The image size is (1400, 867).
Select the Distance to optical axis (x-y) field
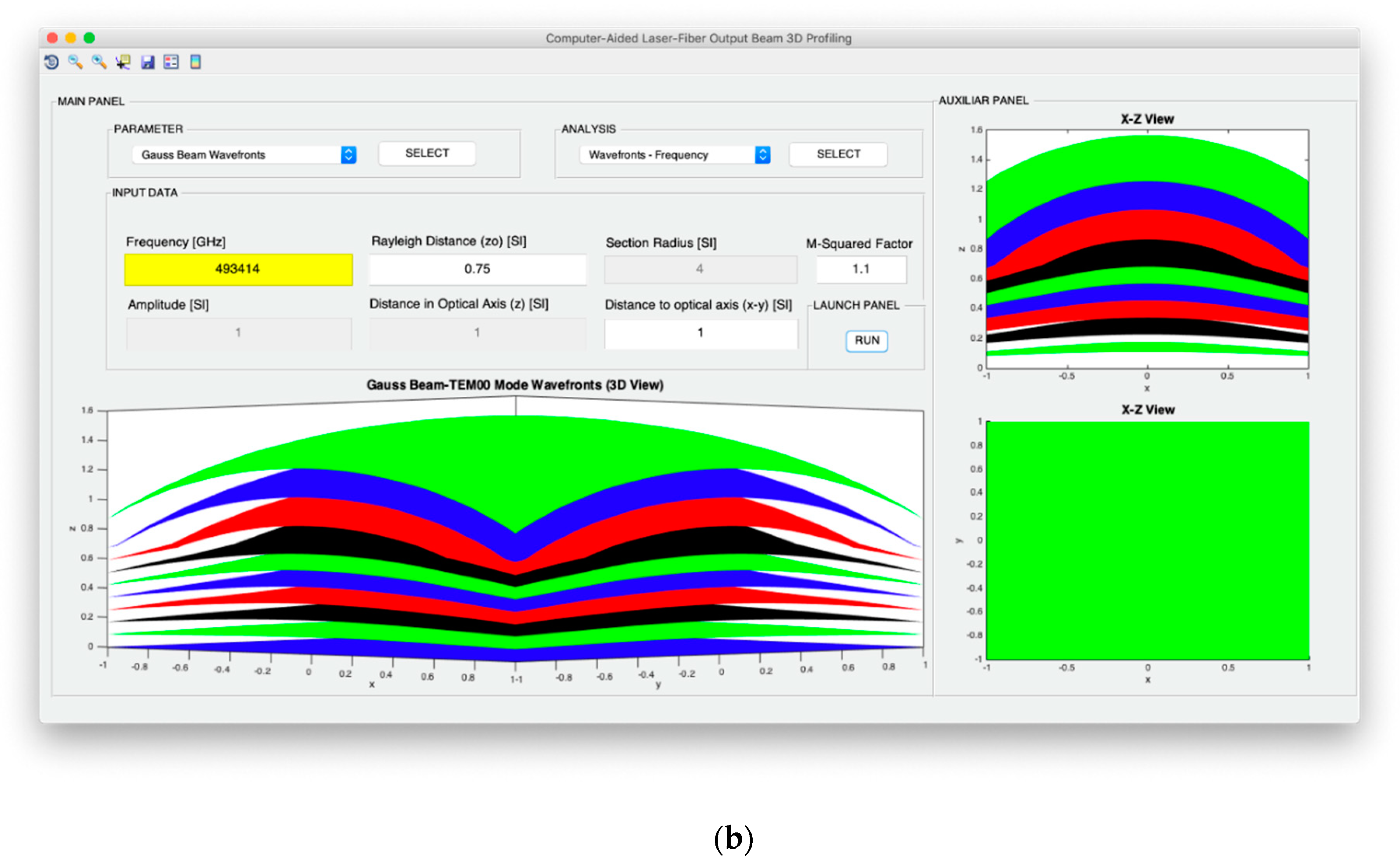pos(700,333)
